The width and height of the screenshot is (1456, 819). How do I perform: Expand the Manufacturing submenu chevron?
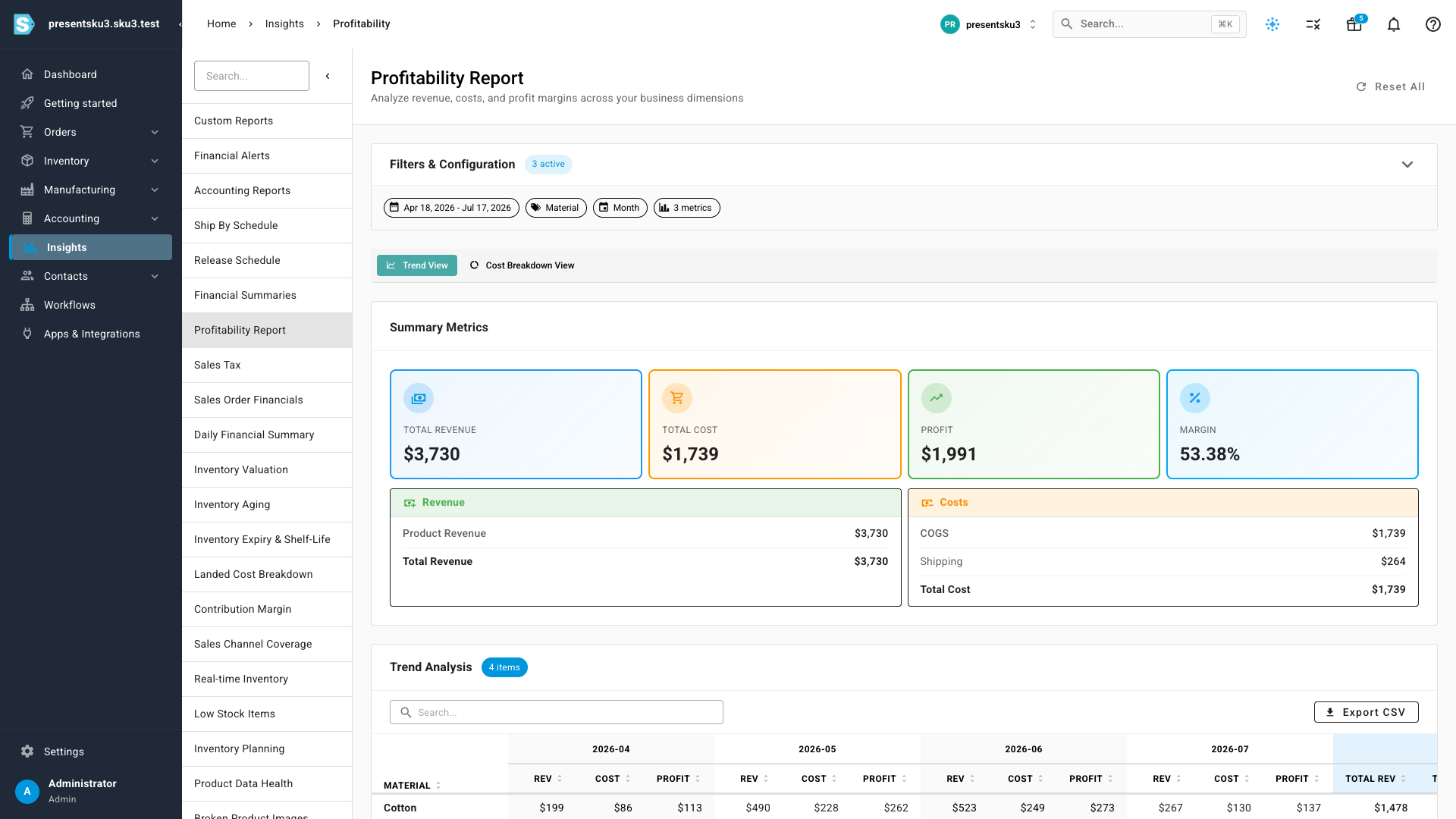(155, 190)
